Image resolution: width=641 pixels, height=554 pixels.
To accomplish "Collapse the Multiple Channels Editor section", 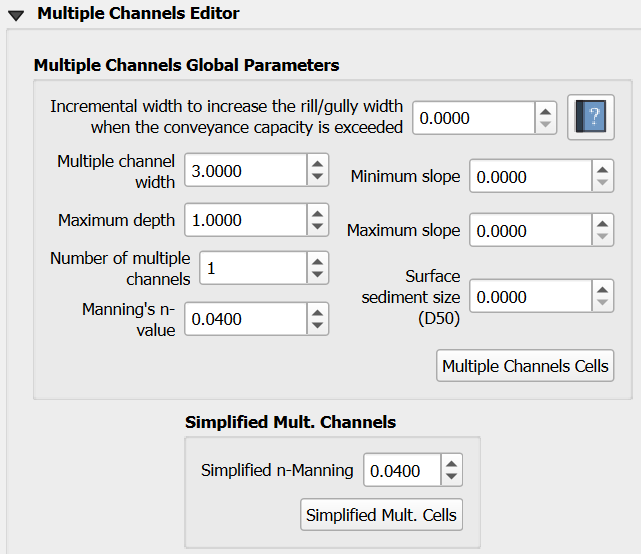I will tap(17, 14).
